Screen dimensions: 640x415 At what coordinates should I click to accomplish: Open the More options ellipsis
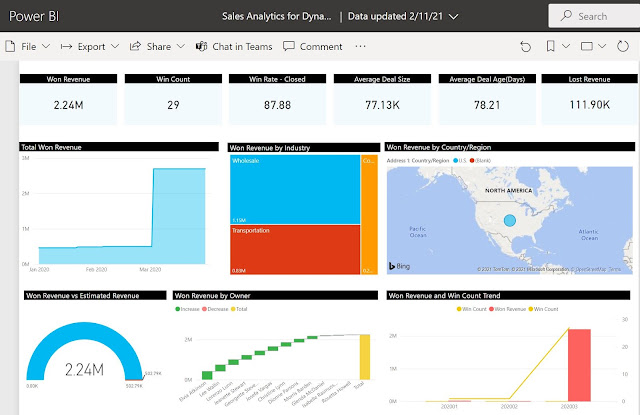360,46
